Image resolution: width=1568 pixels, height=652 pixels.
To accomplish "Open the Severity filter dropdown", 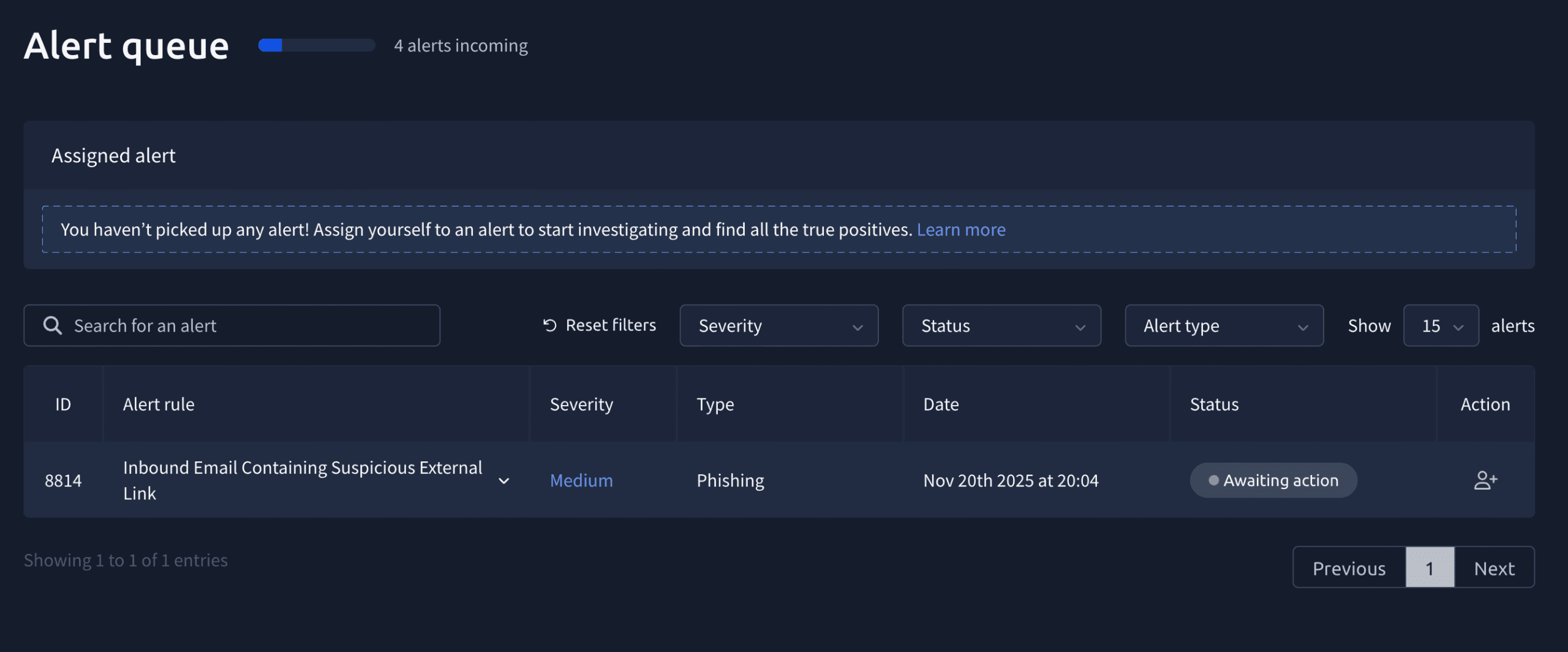I will pos(778,325).
